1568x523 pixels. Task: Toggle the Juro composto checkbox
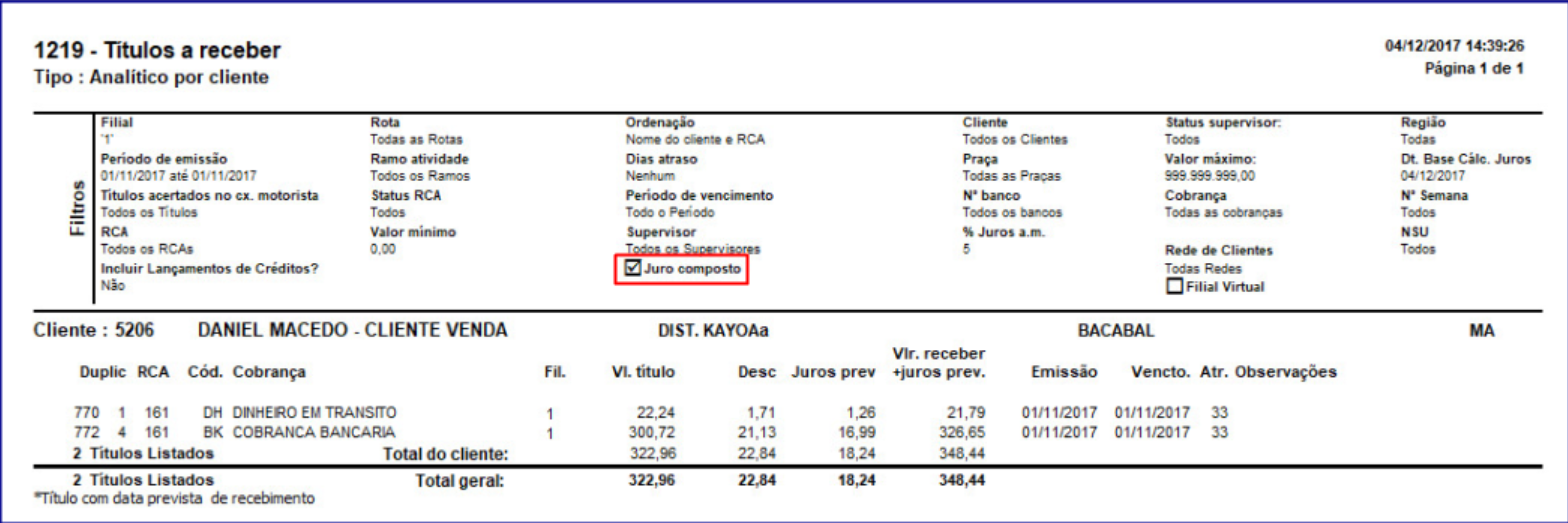pos(633,268)
